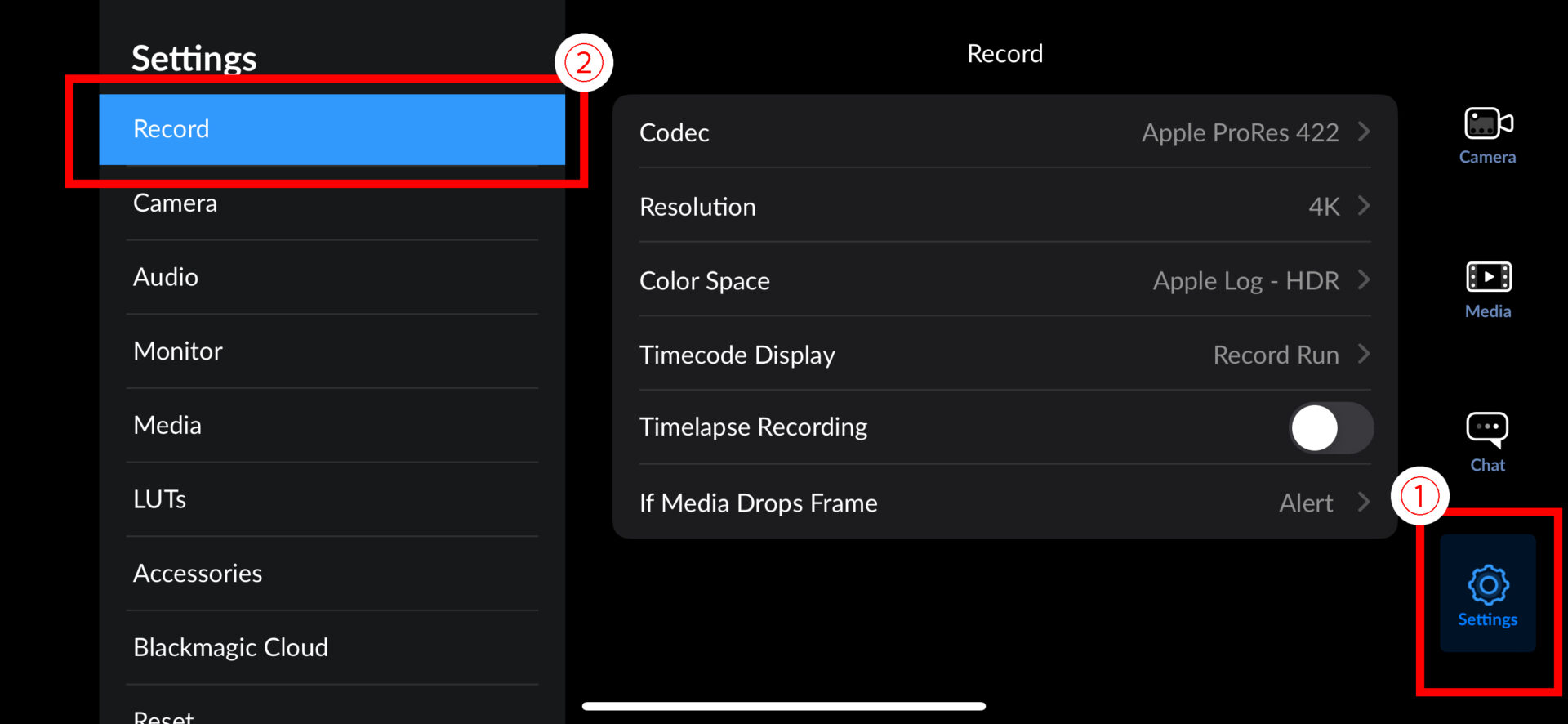Open the Media library icon
Image resolution: width=1568 pixels, height=724 pixels.
[x=1488, y=278]
